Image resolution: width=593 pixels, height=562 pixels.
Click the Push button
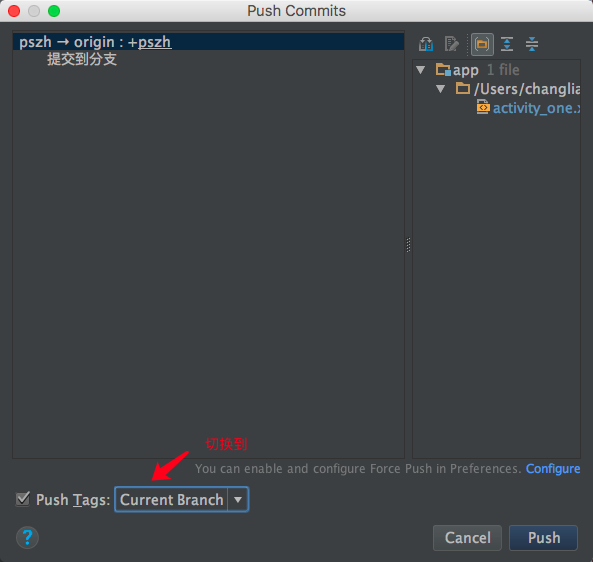[x=543, y=537]
